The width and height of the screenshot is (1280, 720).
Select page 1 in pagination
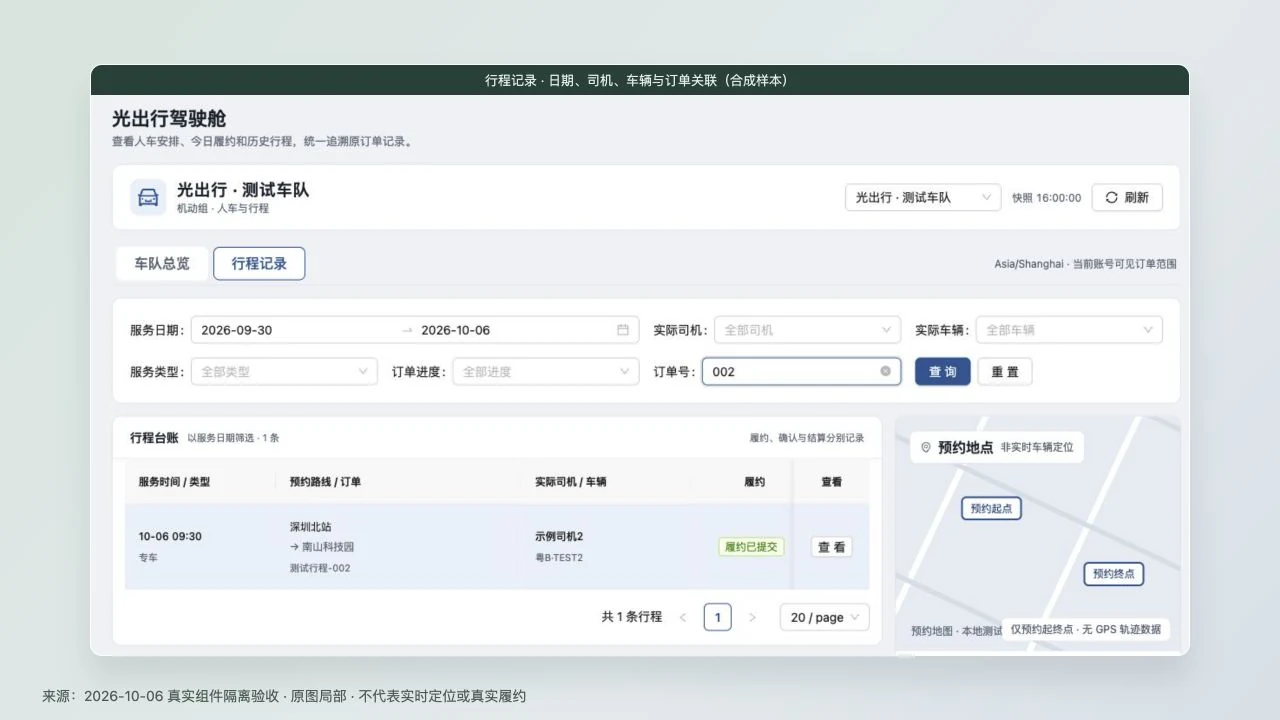(717, 617)
